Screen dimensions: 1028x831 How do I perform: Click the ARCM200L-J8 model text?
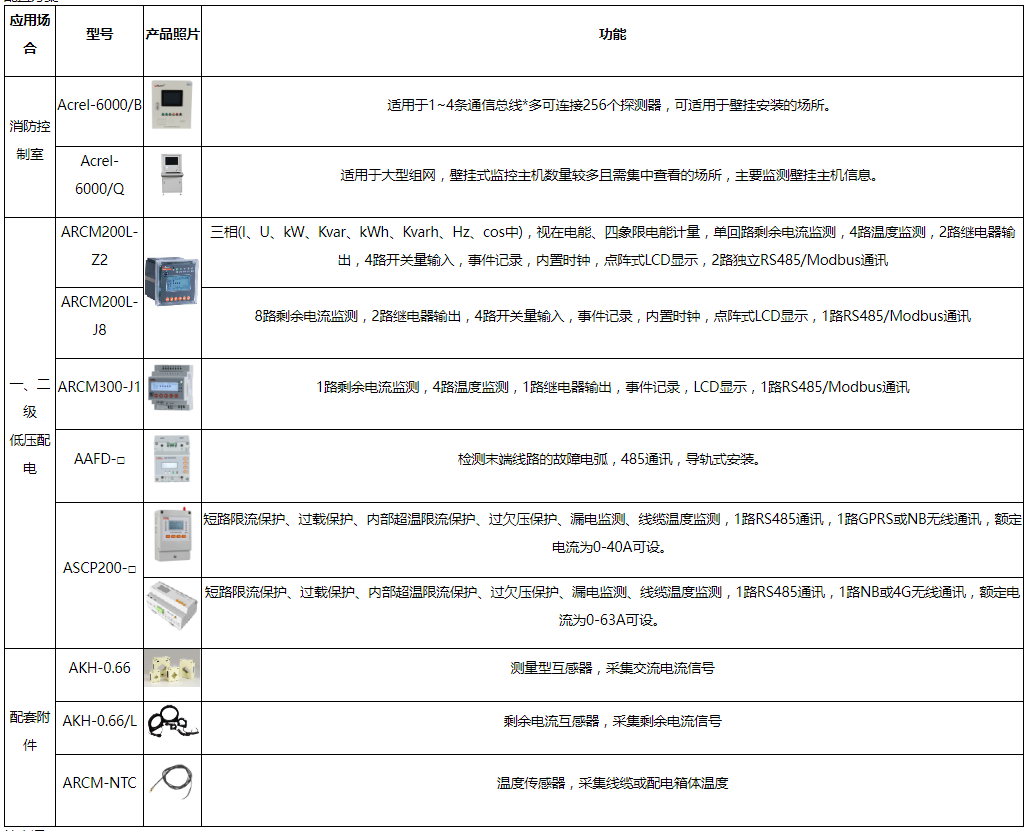point(100,316)
